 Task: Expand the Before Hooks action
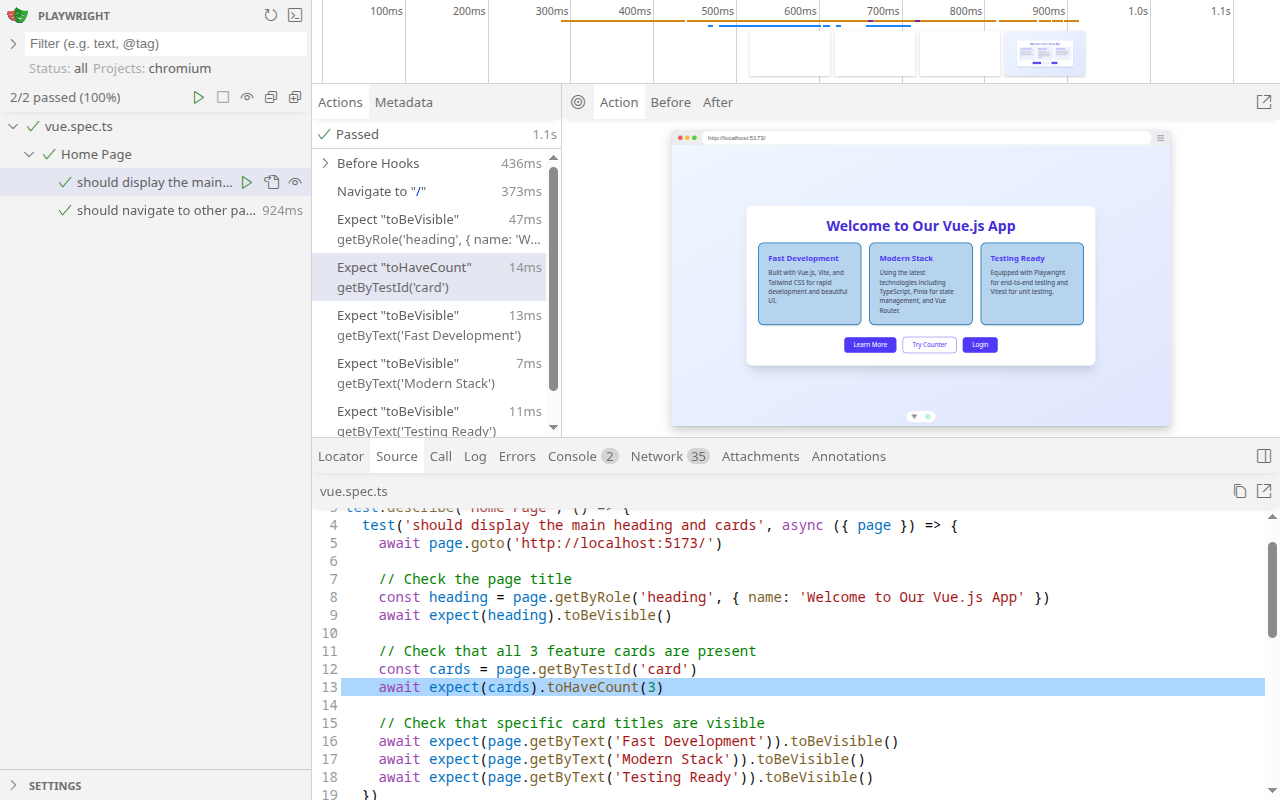point(325,163)
